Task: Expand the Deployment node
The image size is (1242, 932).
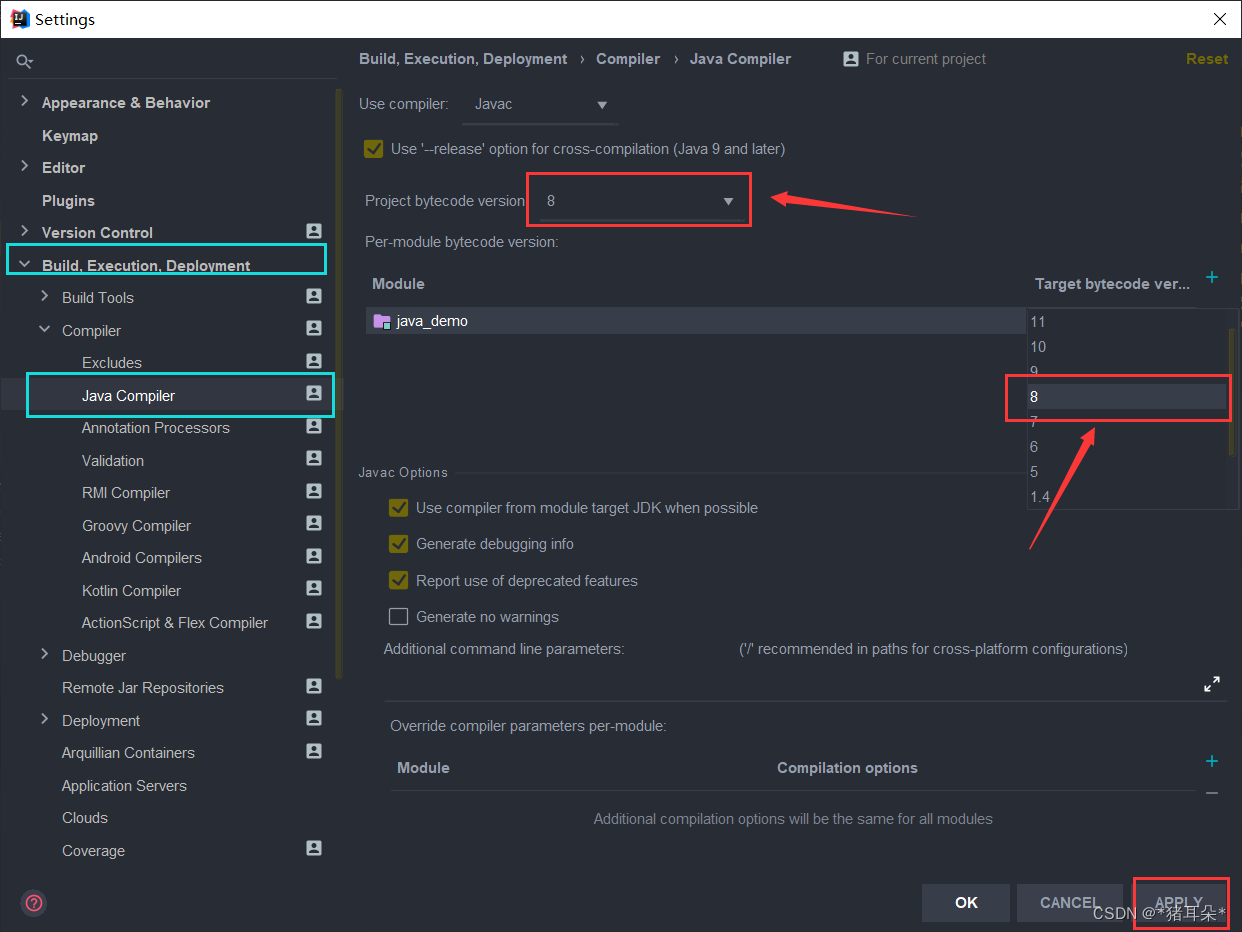Action: pos(45,719)
